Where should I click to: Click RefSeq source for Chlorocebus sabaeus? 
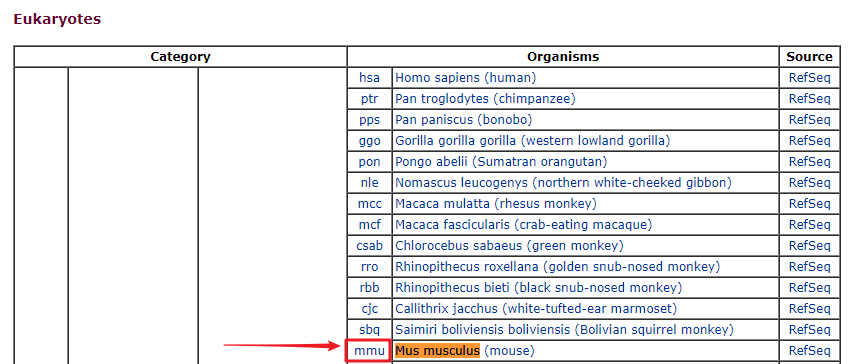click(809, 246)
